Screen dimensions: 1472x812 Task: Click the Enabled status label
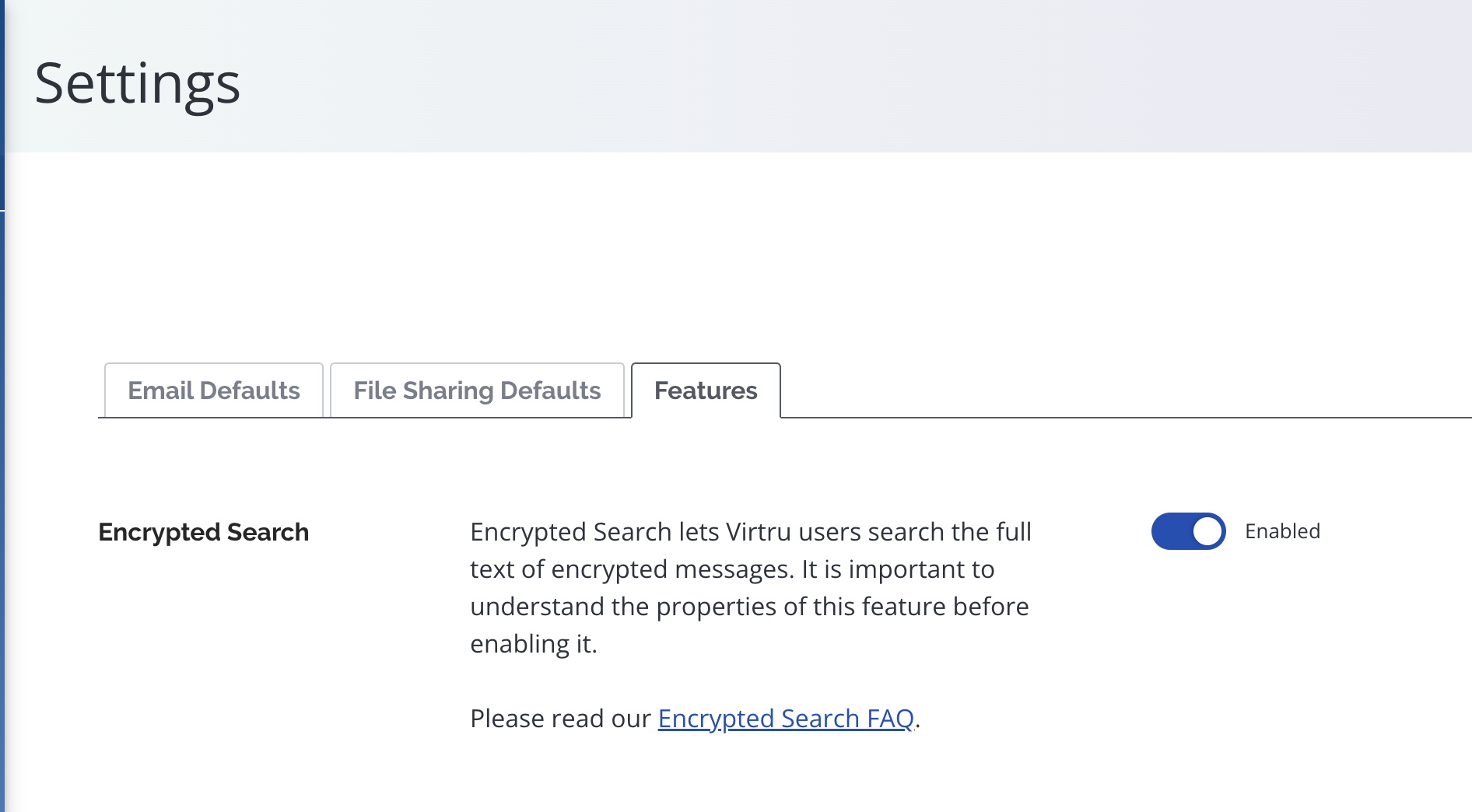coord(1281,531)
